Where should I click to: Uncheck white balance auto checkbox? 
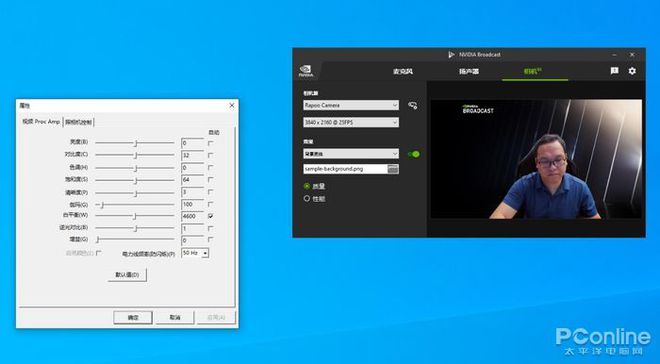click(x=210, y=216)
